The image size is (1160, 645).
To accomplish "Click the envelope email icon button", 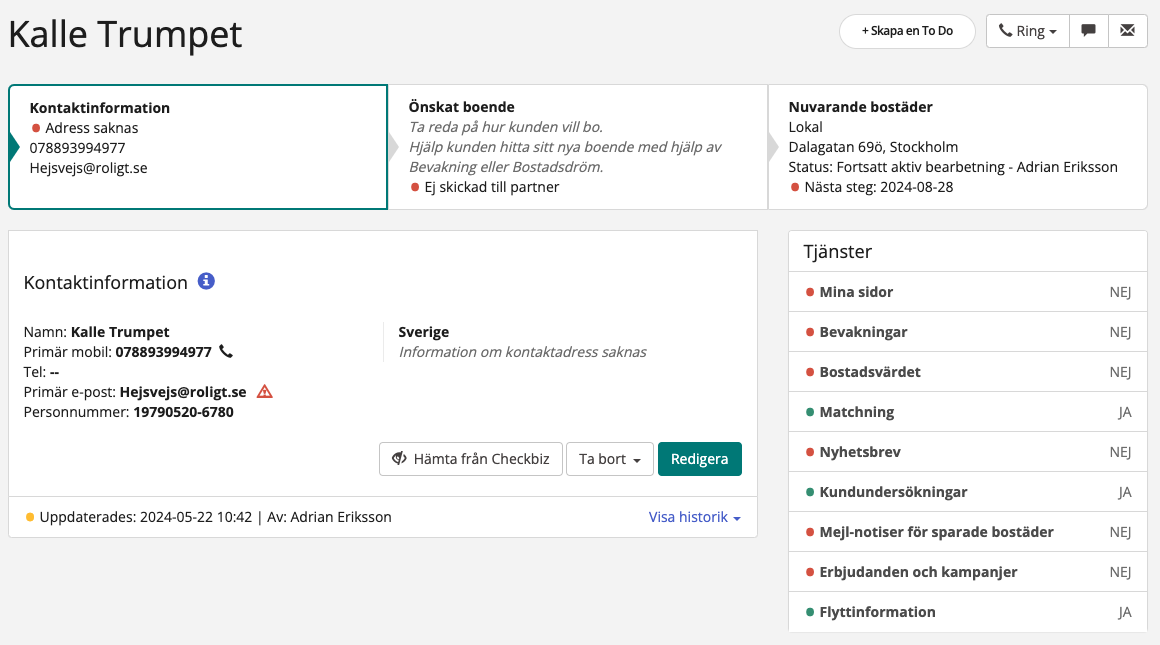I will click(1127, 31).
